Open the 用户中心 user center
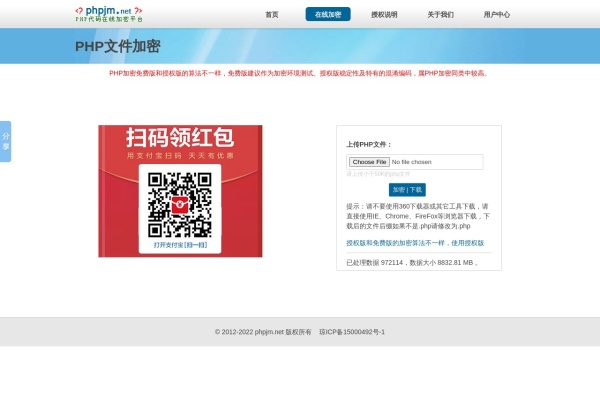 click(497, 15)
